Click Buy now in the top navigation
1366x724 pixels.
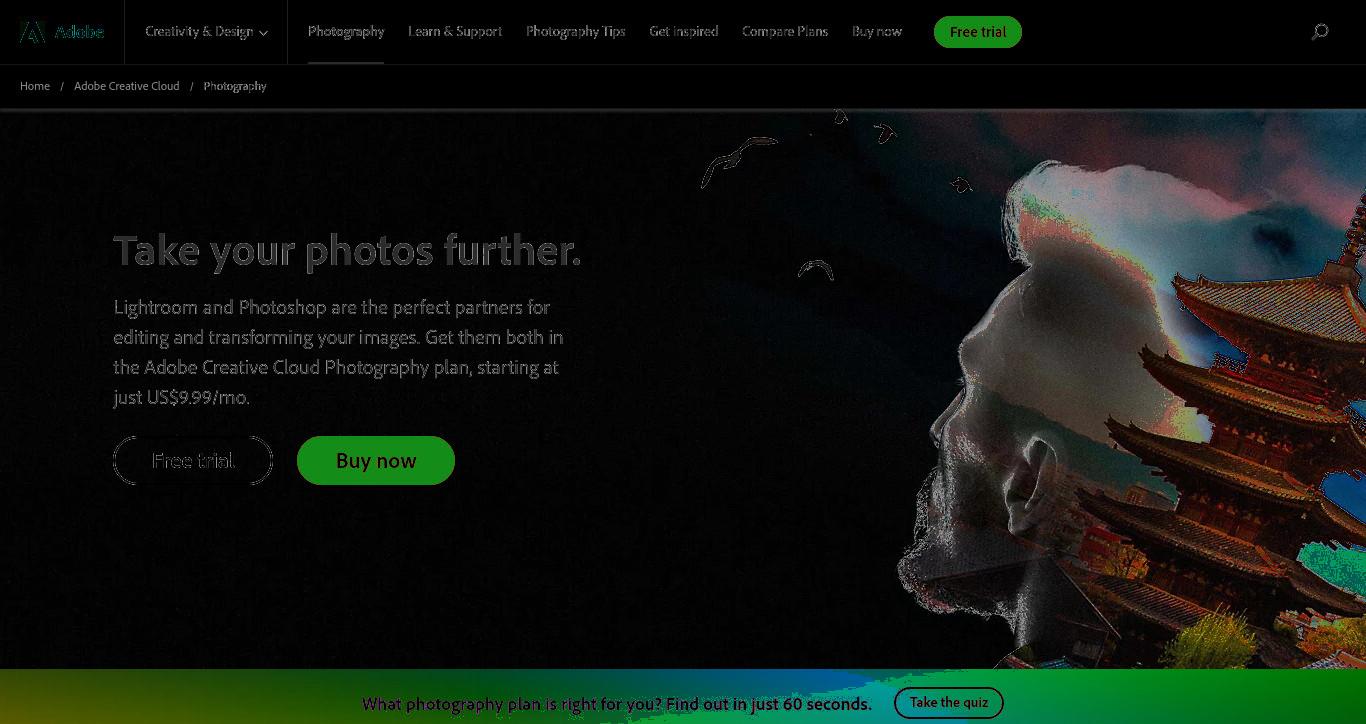tap(877, 32)
